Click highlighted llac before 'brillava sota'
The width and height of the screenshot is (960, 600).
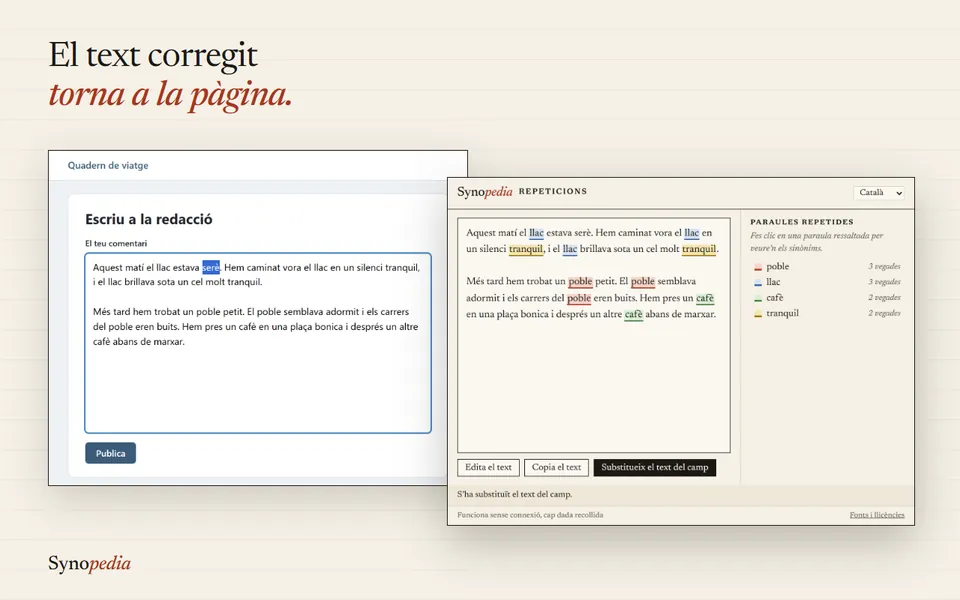click(570, 249)
